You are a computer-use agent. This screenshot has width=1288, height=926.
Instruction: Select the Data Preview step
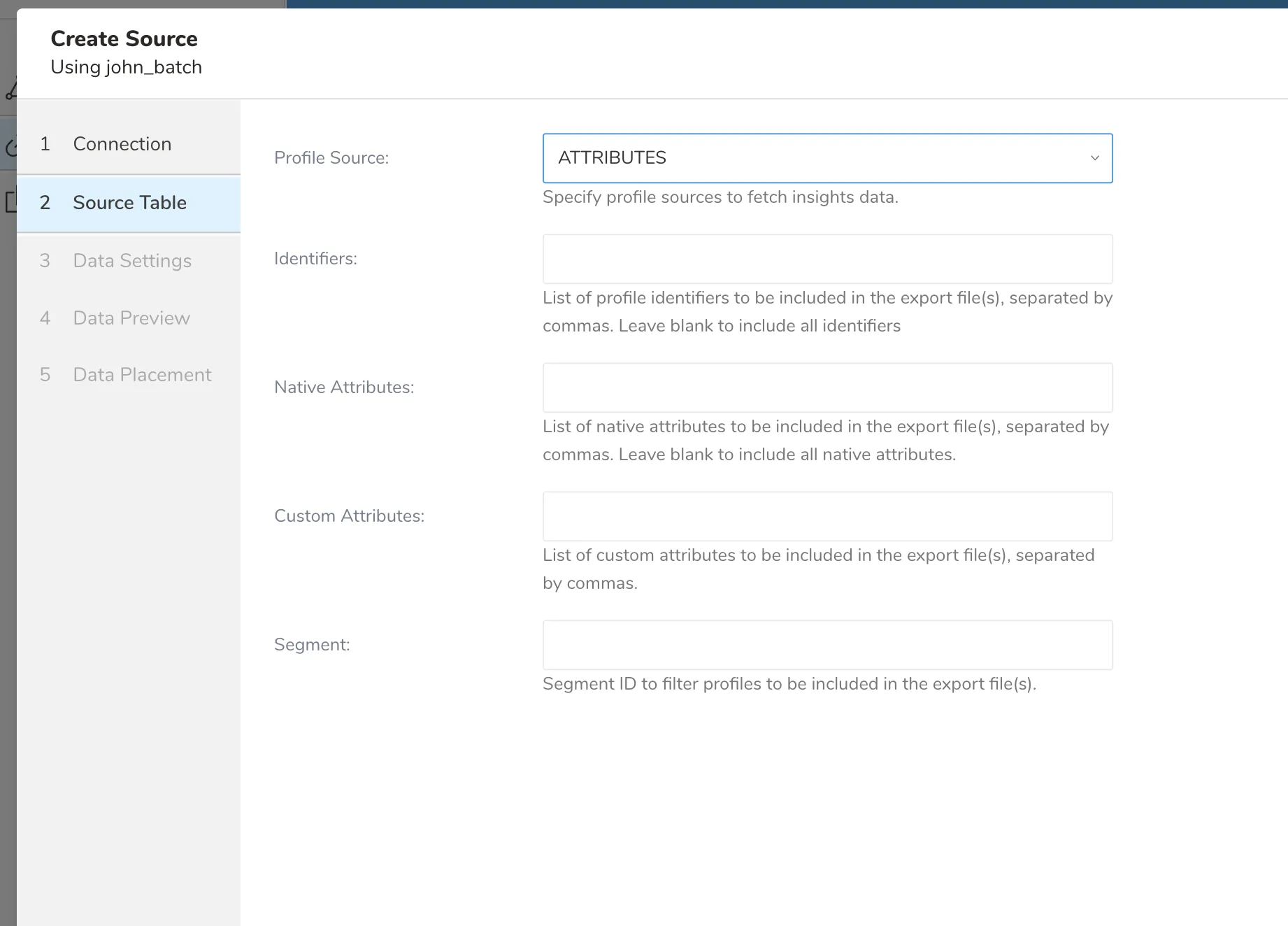pos(129,318)
